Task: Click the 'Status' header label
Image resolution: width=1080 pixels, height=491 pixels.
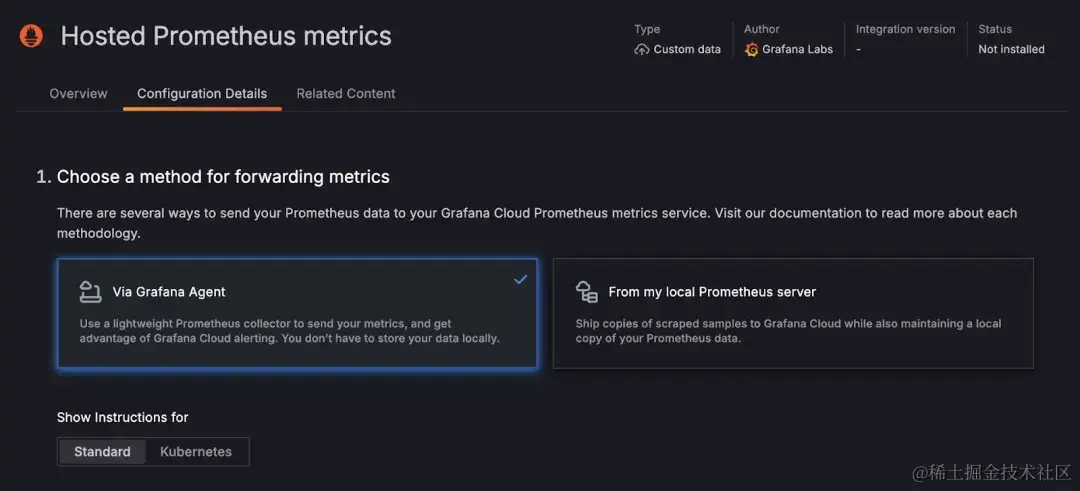Action: coord(995,29)
